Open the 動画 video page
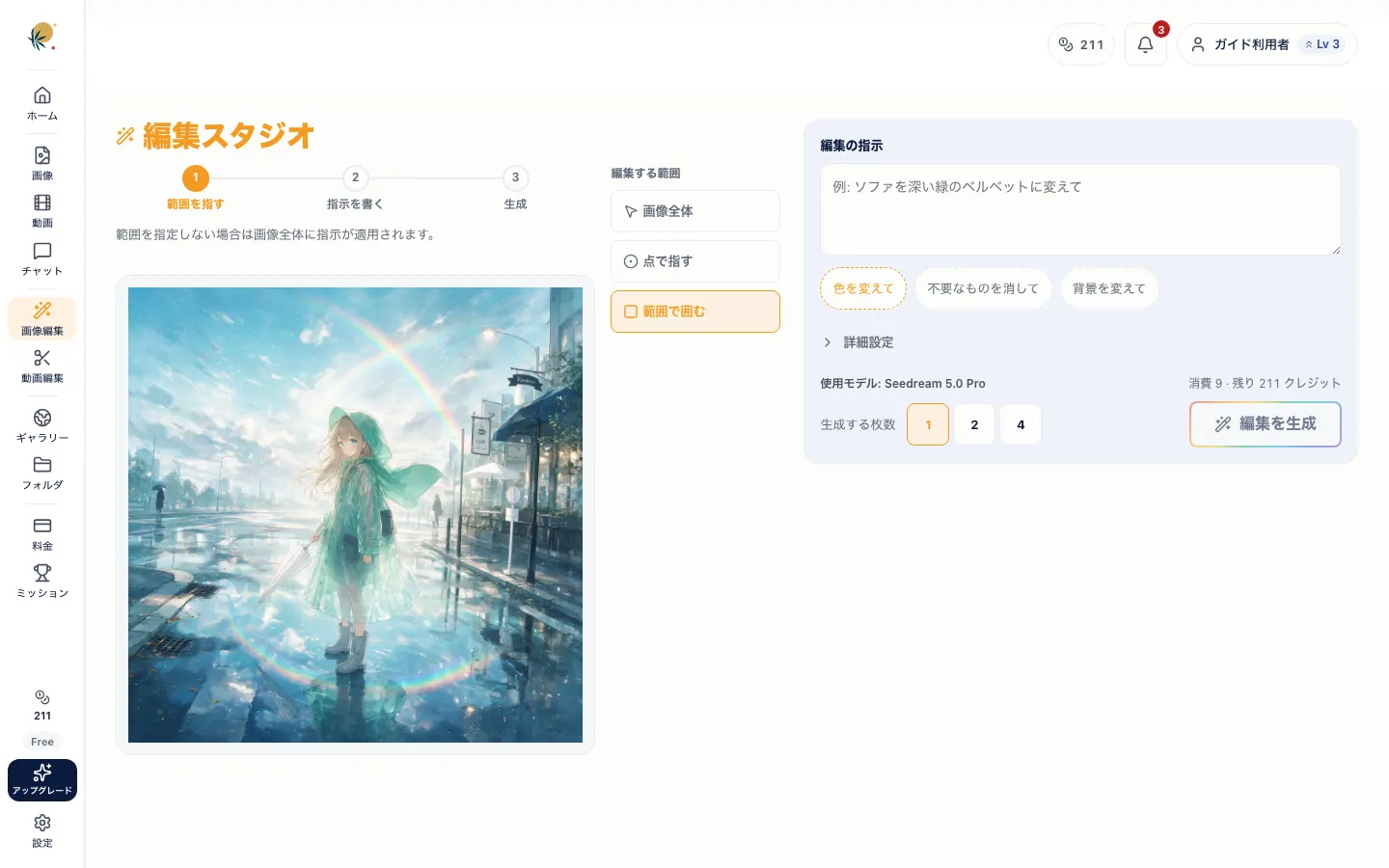This screenshot has height=868, width=1389. (x=42, y=211)
